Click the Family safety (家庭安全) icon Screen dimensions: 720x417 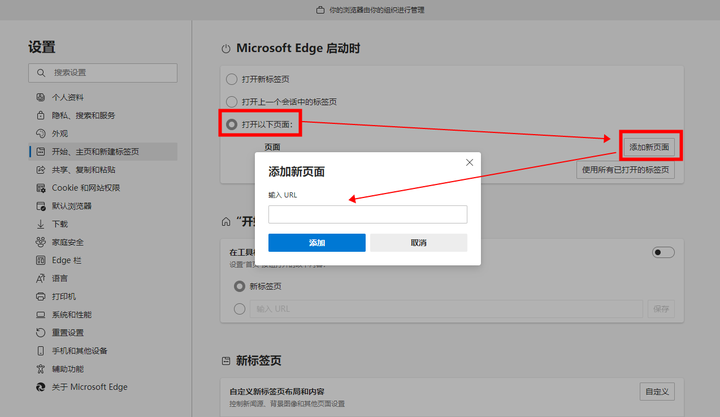[40, 242]
